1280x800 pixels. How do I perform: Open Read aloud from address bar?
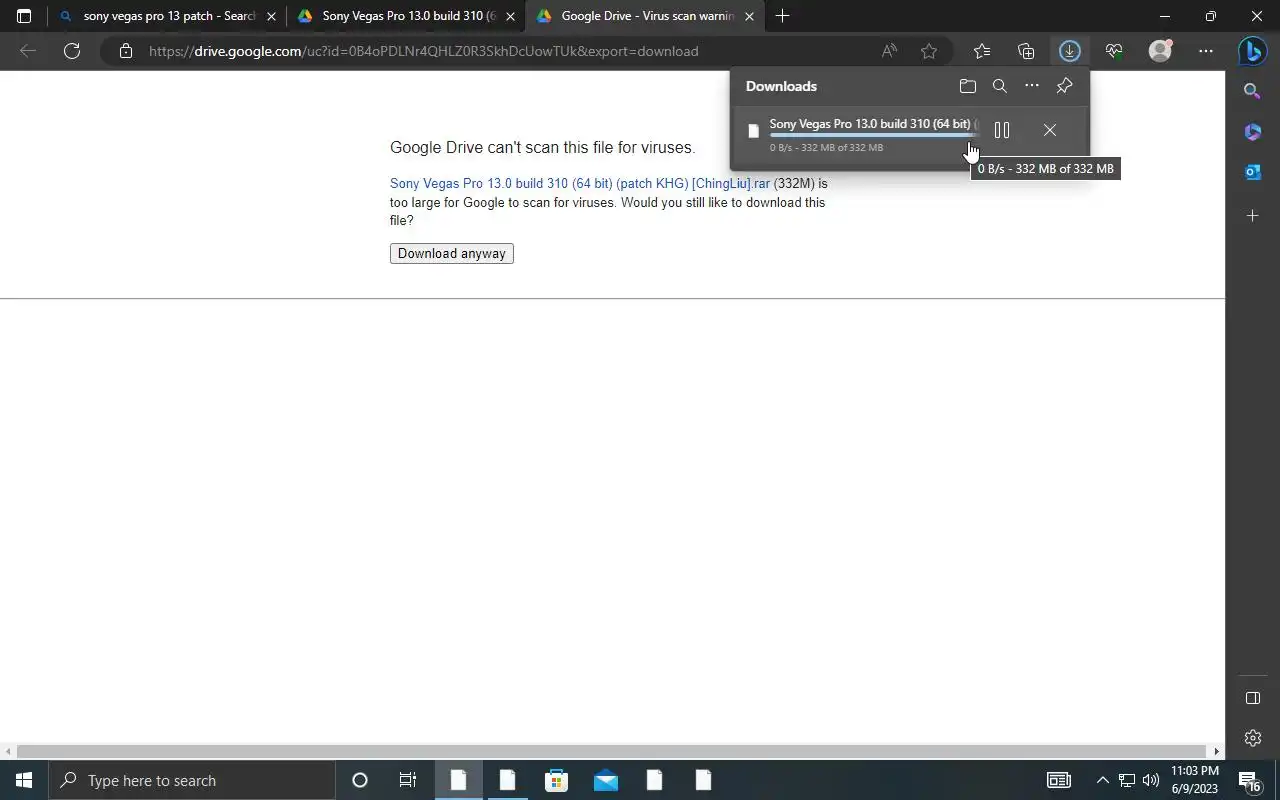[889, 51]
